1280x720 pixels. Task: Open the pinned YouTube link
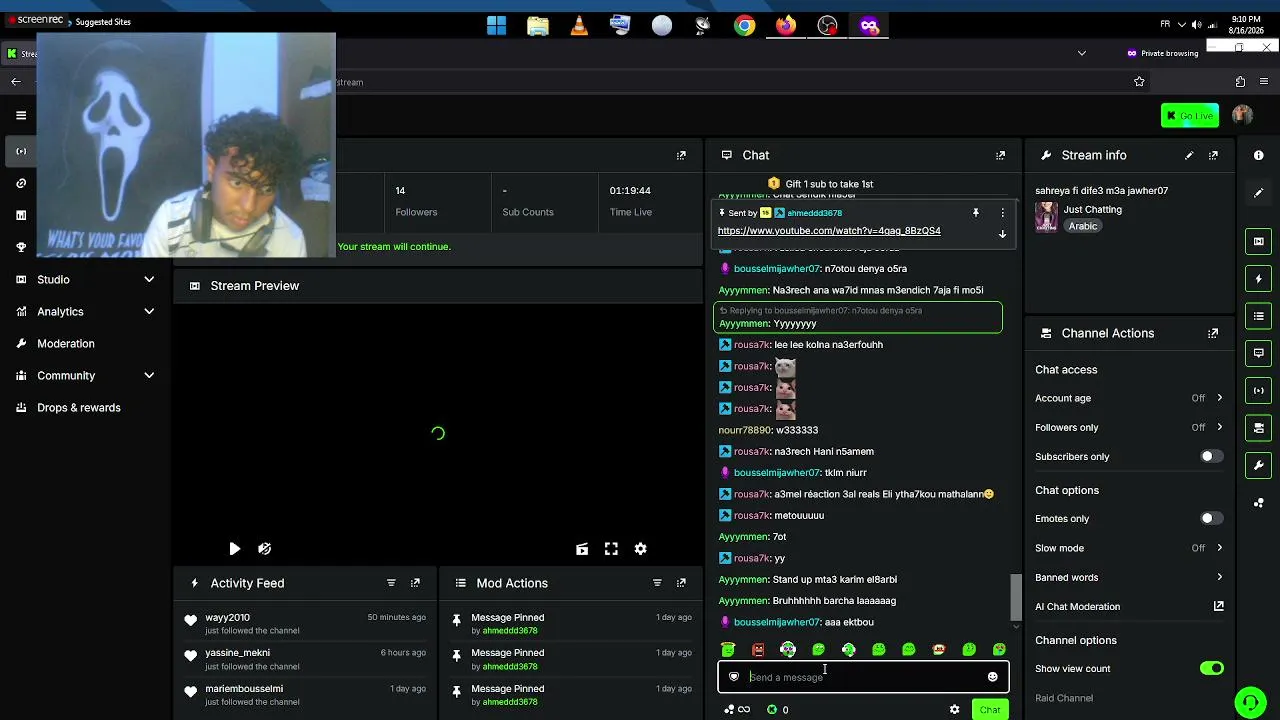829,231
